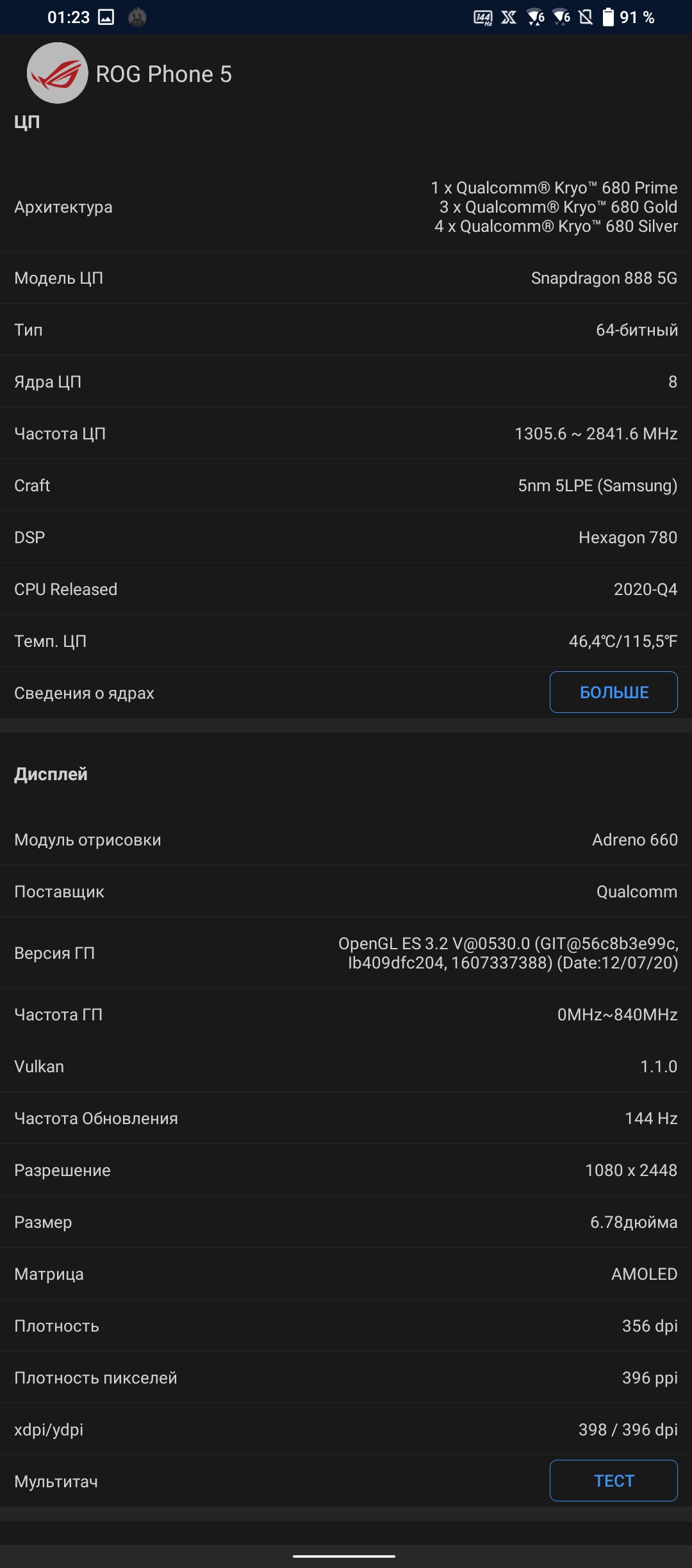This screenshot has width=692, height=1568.
Task: Tap the Дисплей section header
Action: point(51,774)
